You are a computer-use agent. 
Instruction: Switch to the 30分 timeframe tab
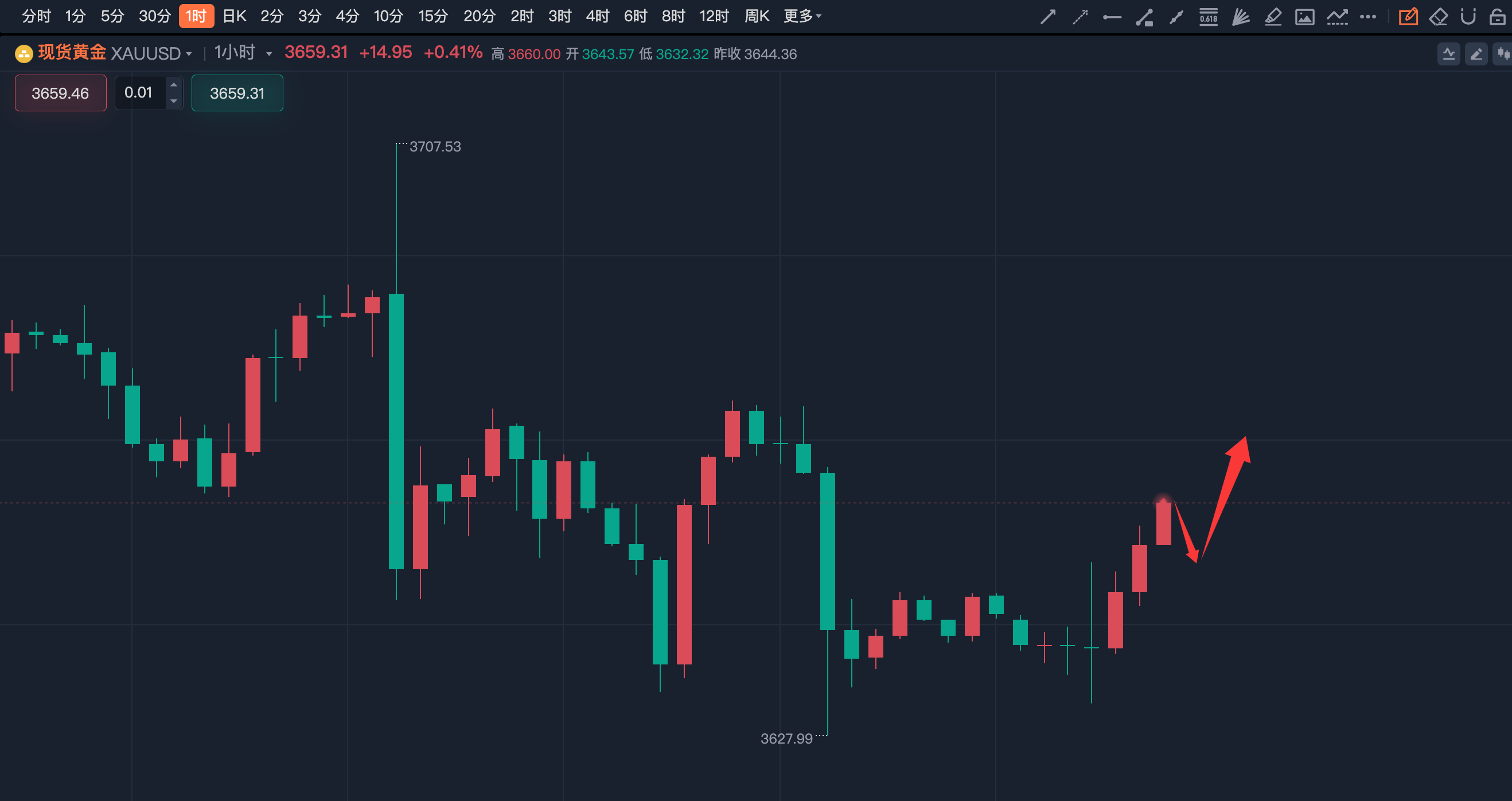[154, 17]
